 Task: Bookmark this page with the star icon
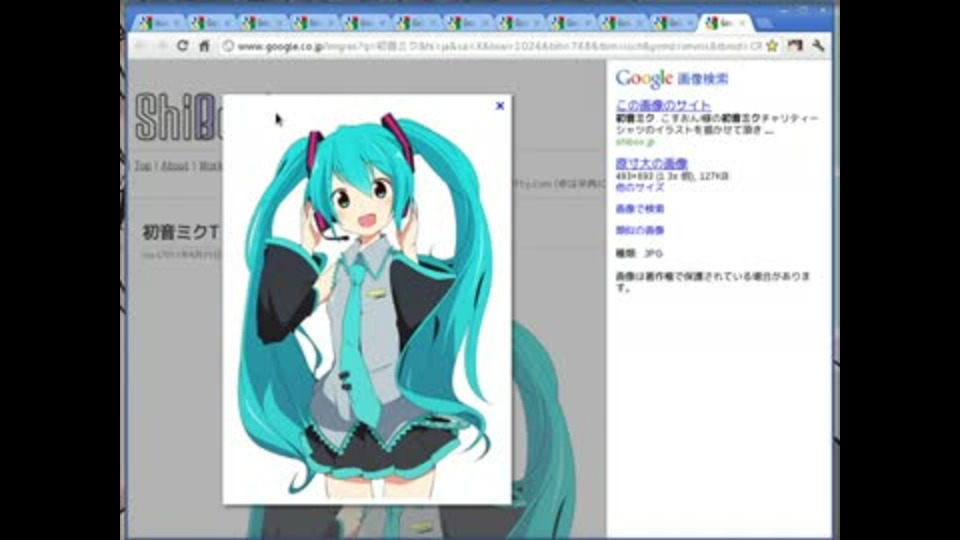point(772,46)
